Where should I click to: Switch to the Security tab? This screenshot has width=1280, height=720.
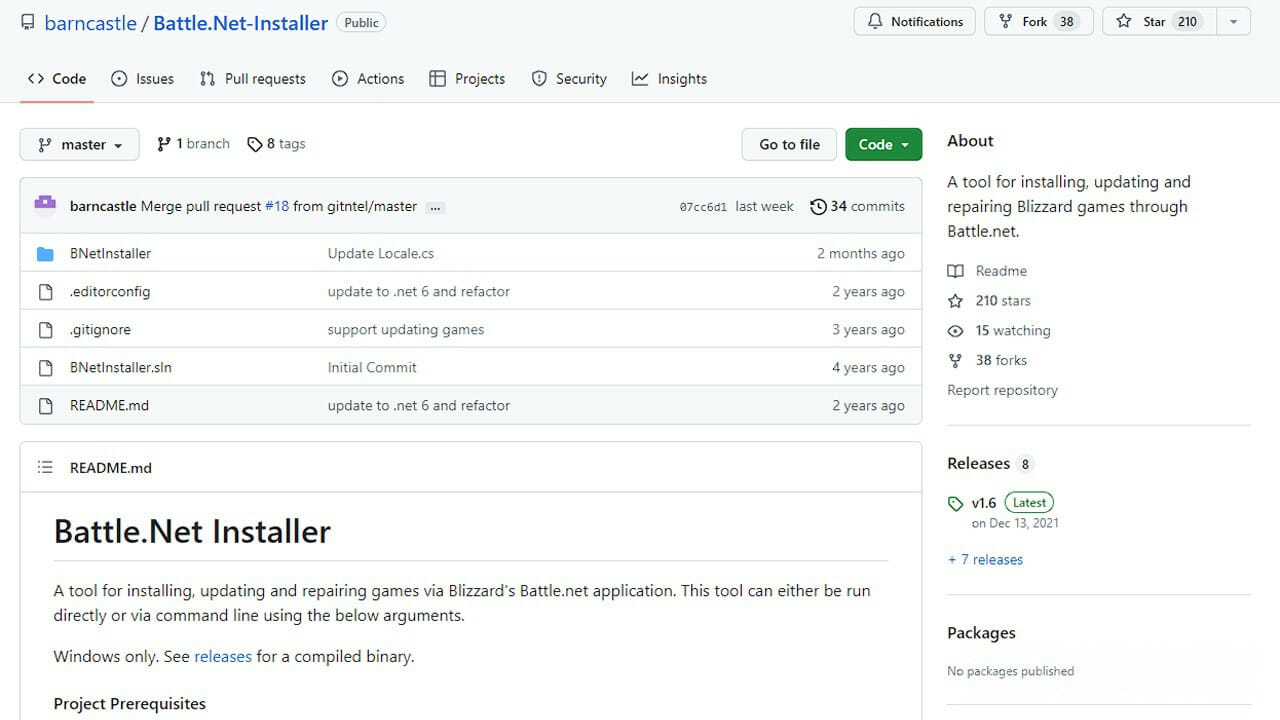click(x=569, y=79)
